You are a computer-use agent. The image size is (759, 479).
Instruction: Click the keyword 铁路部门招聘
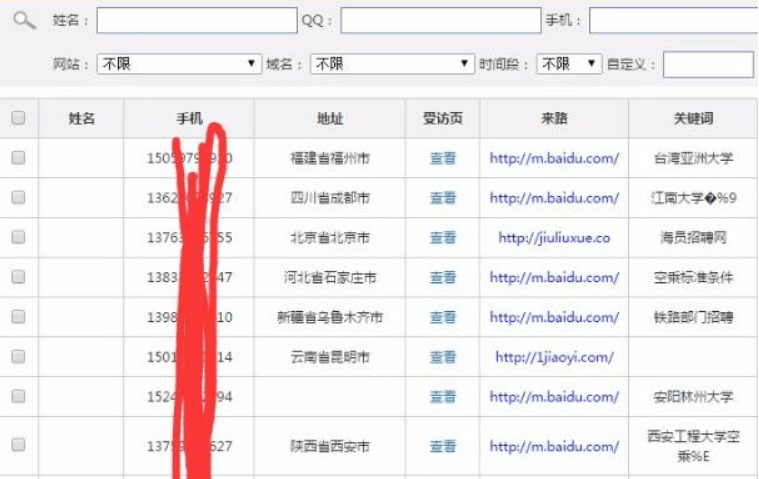694,317
